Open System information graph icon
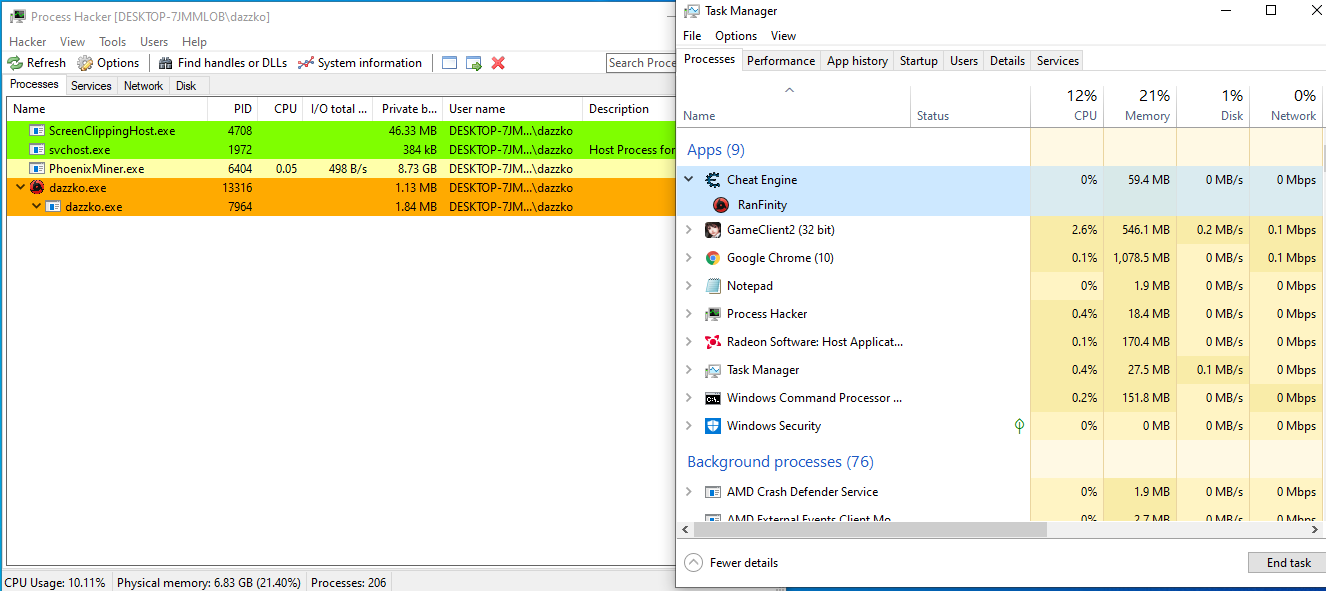1326x591 pixels. (306, 63)
